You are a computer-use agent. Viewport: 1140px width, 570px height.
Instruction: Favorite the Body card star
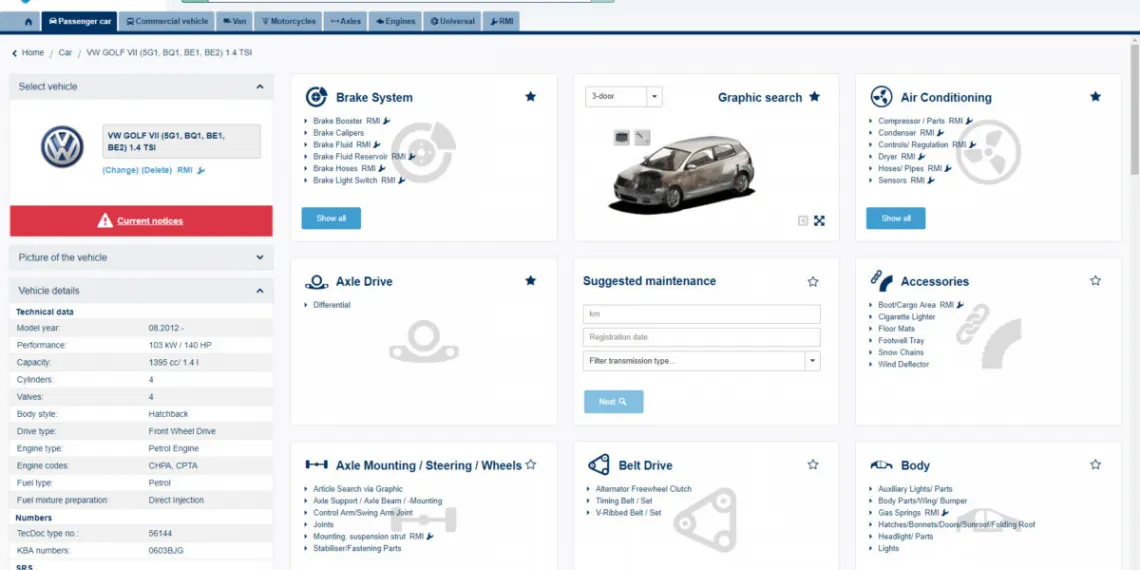point(1095,465)
